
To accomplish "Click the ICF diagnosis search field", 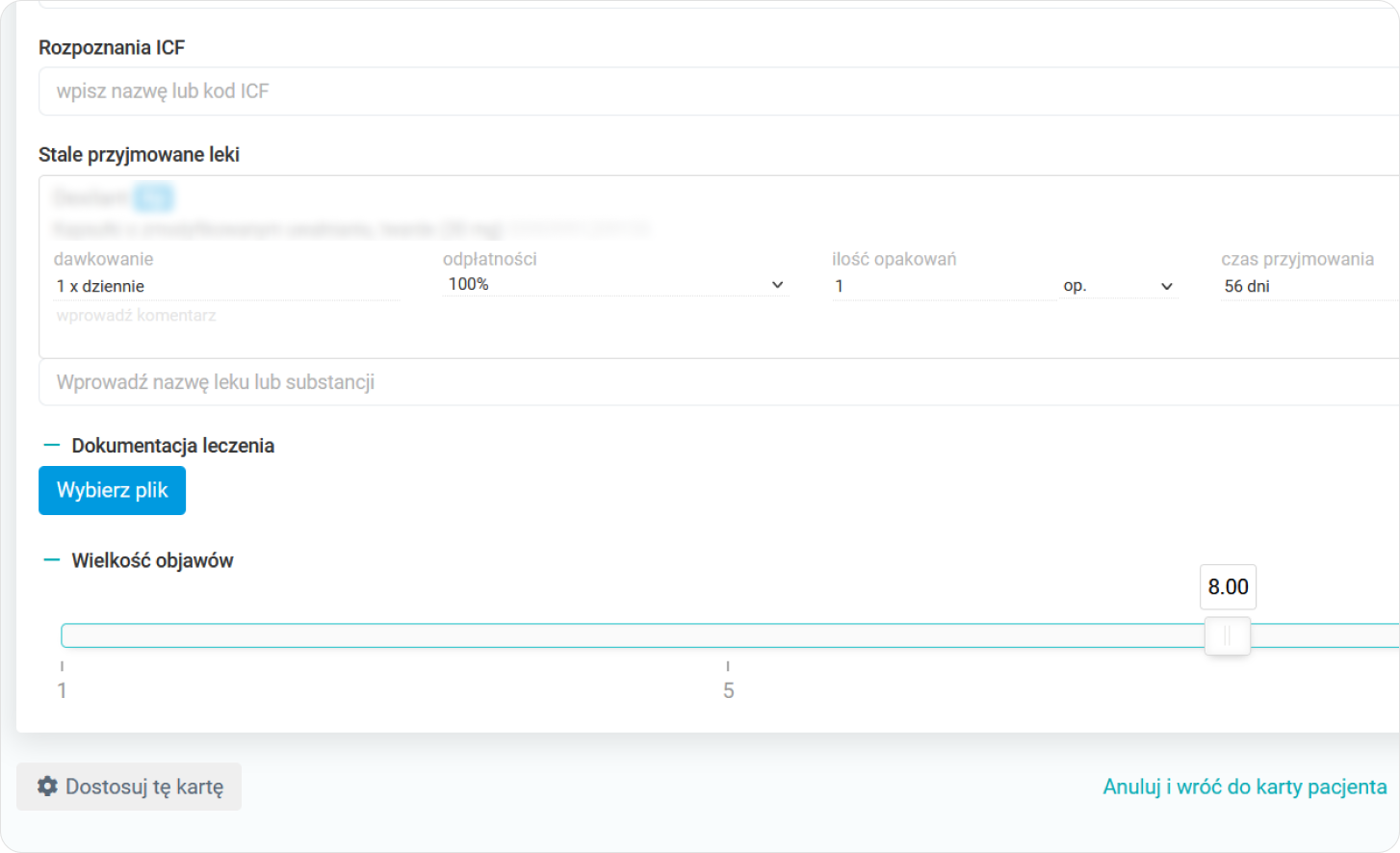I will click(719, 91).
